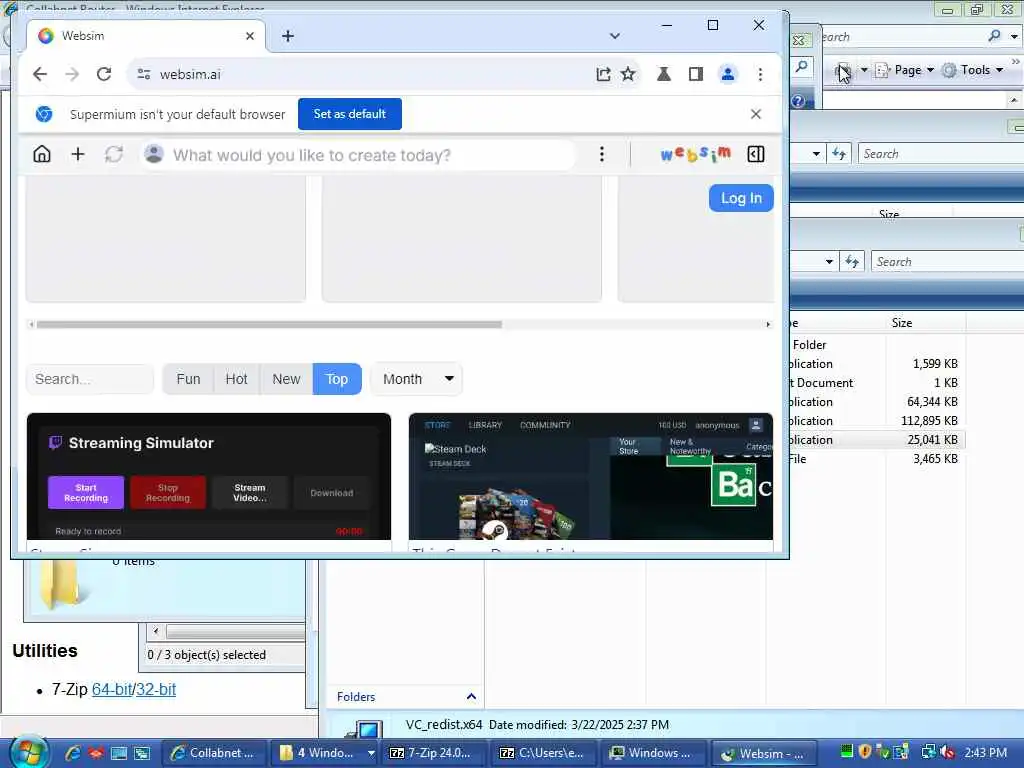The image size is (1024, 768).
Task: Set Supermium as default browser
Action: [x=349, y=114]
